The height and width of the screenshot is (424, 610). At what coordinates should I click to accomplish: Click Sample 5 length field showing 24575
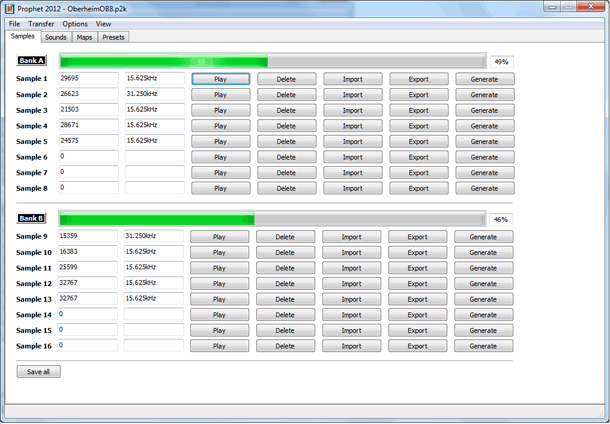89,140
